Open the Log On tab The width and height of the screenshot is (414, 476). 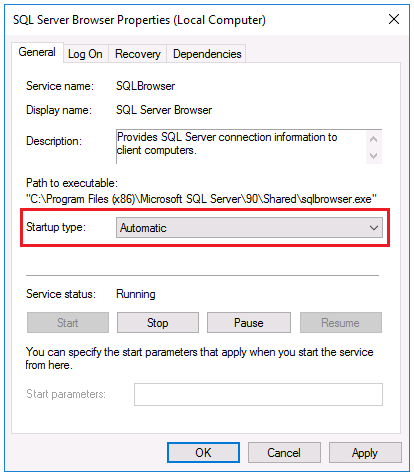click(x=85, y=54)
